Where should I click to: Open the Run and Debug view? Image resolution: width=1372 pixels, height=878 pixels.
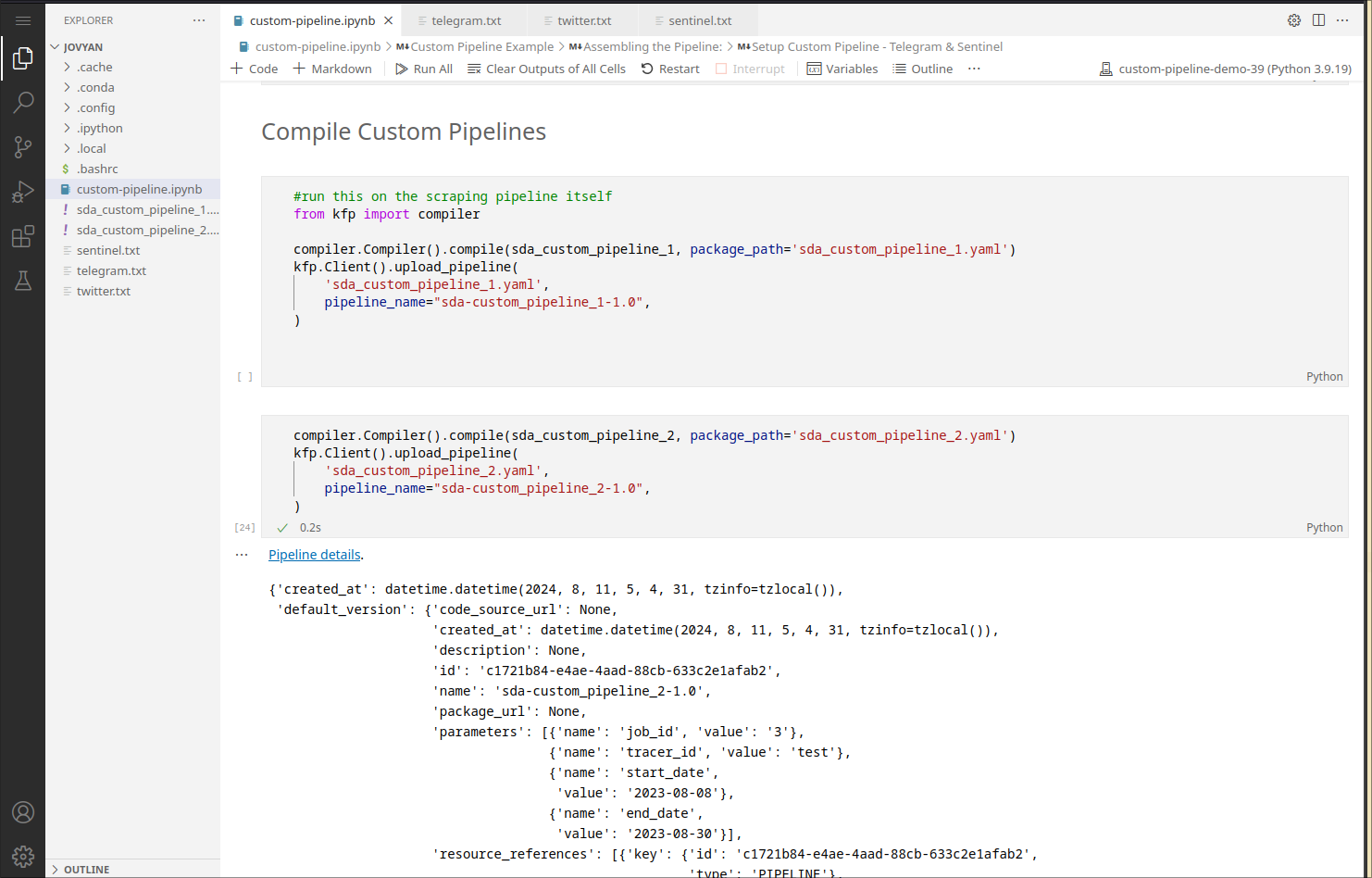pyautogui.click(x=23, y=192)
